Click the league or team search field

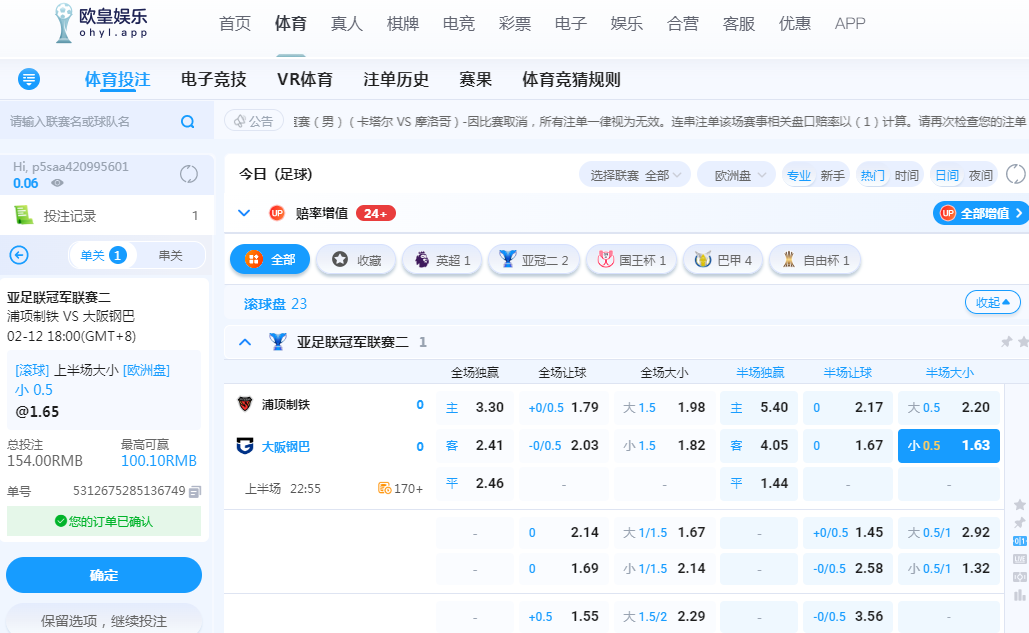click(x=90, y=122)
